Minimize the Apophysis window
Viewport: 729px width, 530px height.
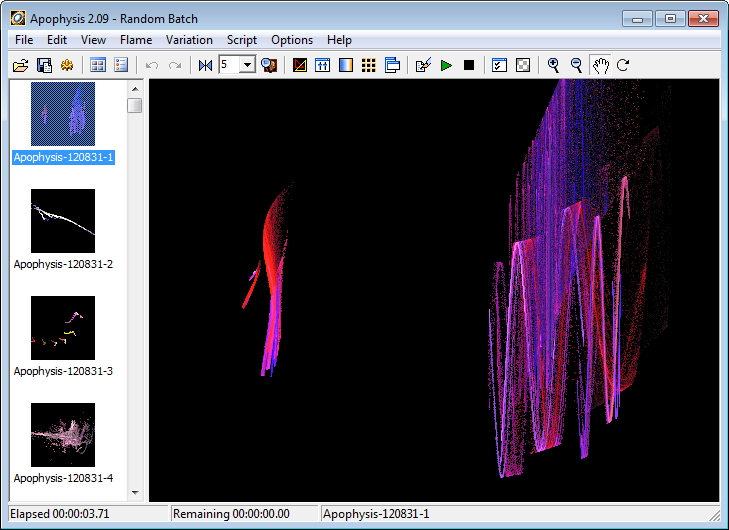coord(637,19)
